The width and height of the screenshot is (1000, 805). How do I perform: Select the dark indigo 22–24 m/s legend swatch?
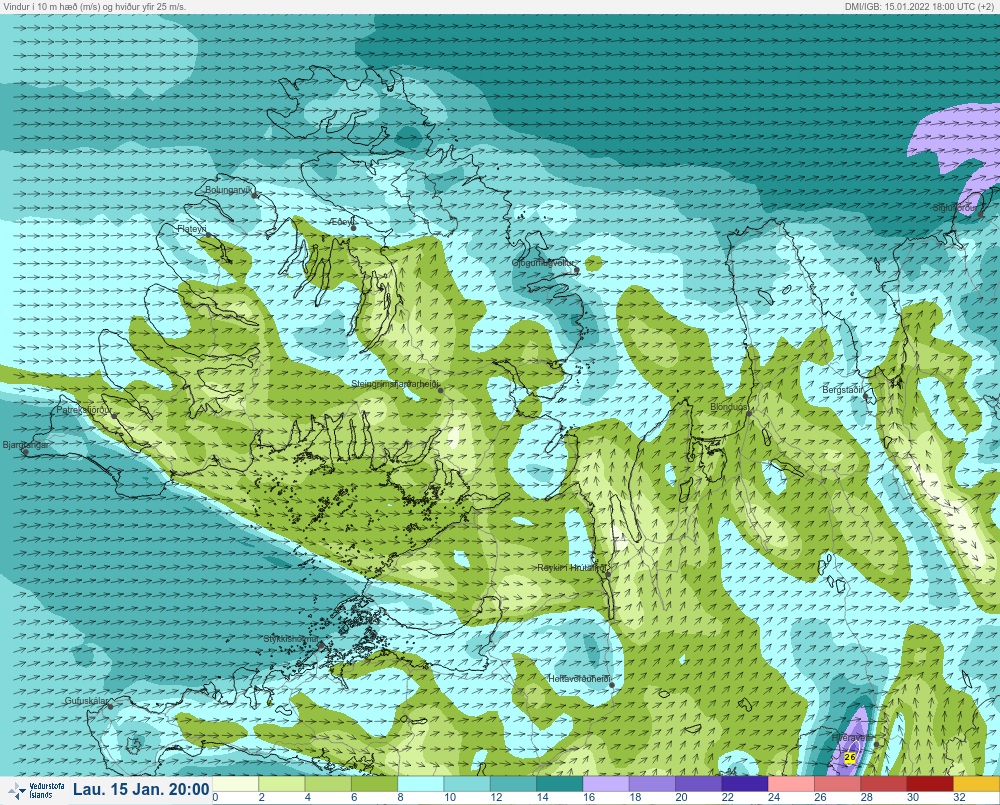(744, 783)
